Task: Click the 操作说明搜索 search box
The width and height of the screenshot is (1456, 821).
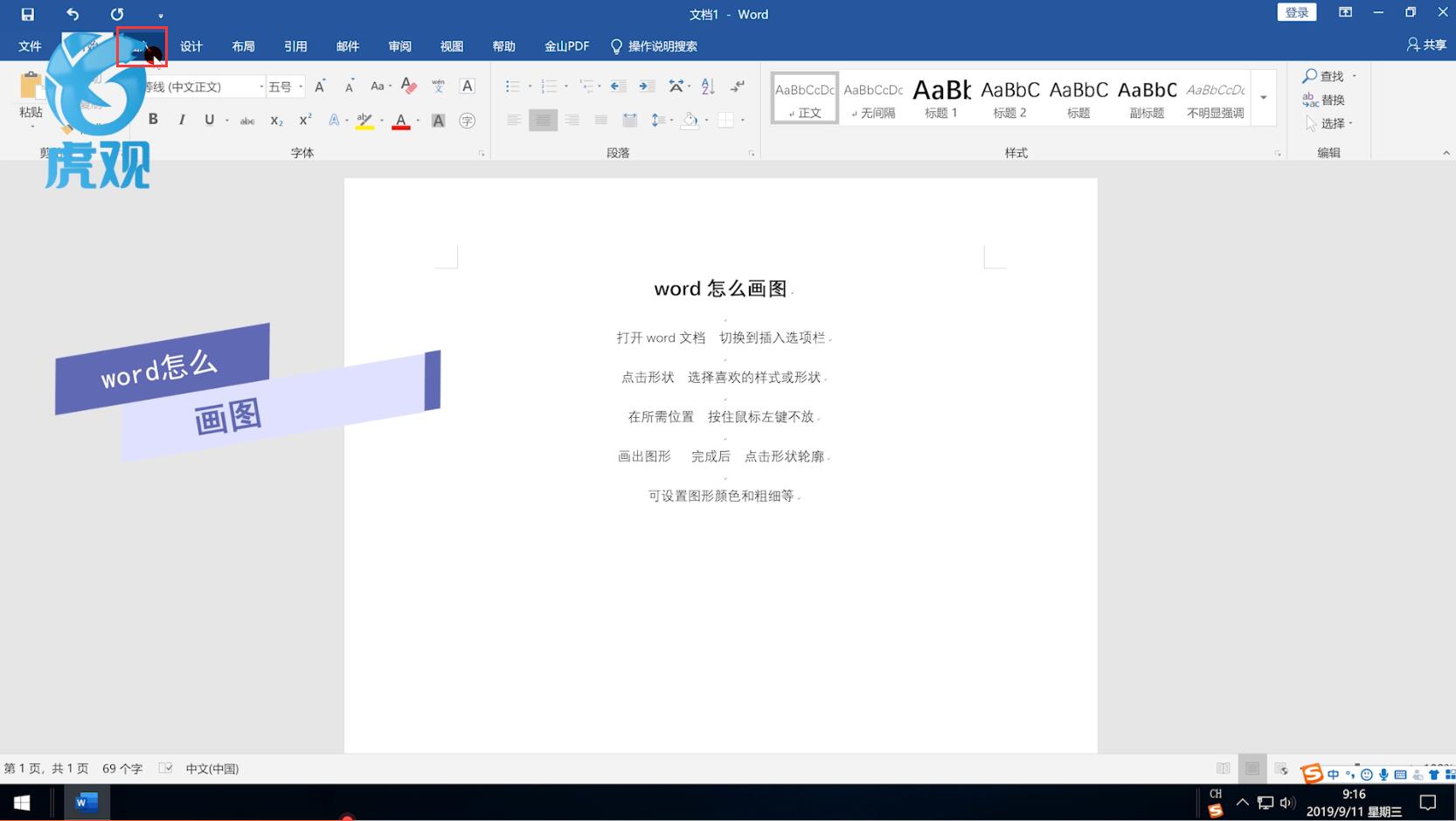Action: coord(654,45)
